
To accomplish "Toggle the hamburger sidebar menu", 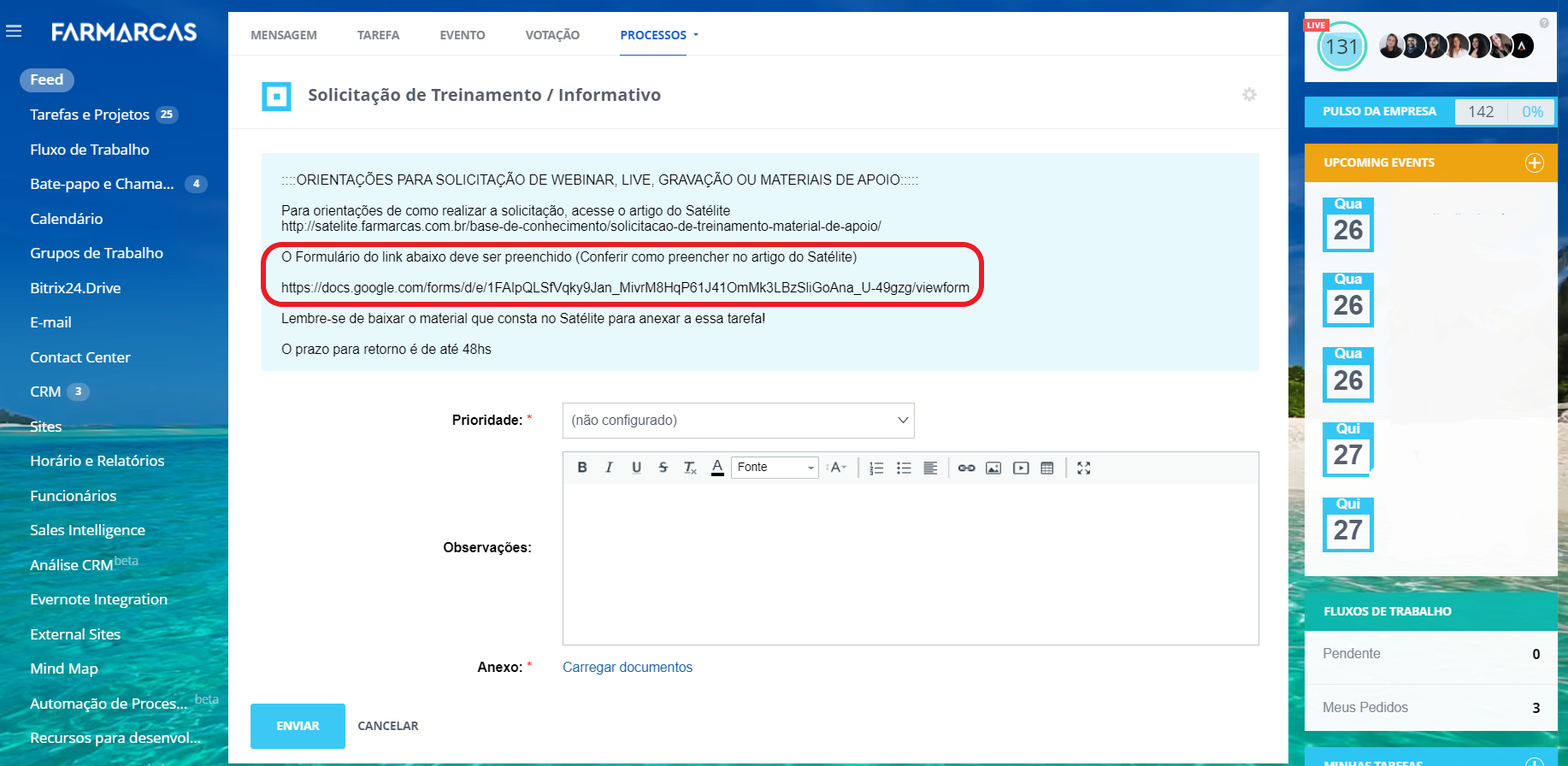I will pos(14,32).
